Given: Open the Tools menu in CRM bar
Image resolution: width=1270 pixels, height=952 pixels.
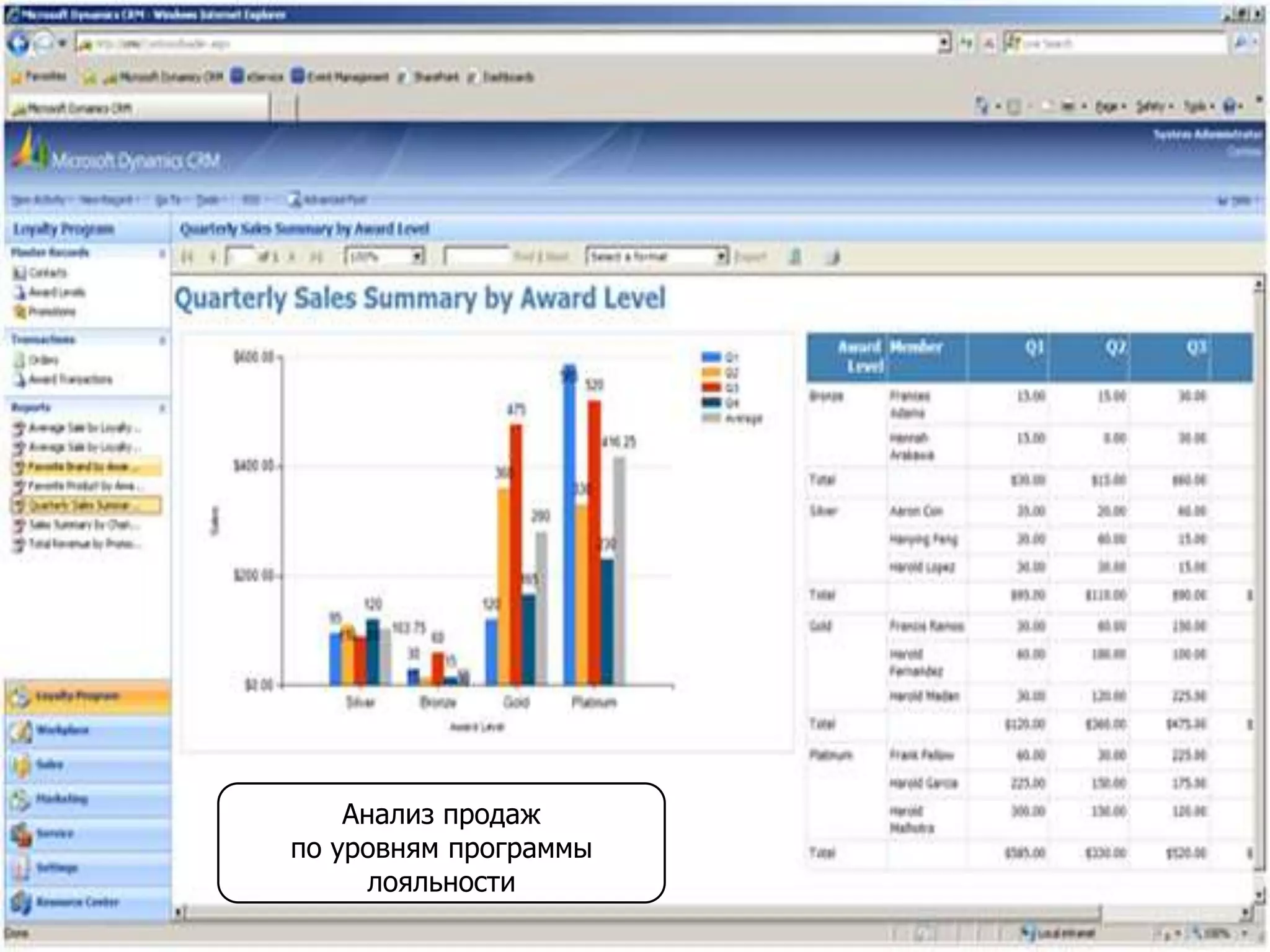Looking at the screenshot, I should pos(208,200).
